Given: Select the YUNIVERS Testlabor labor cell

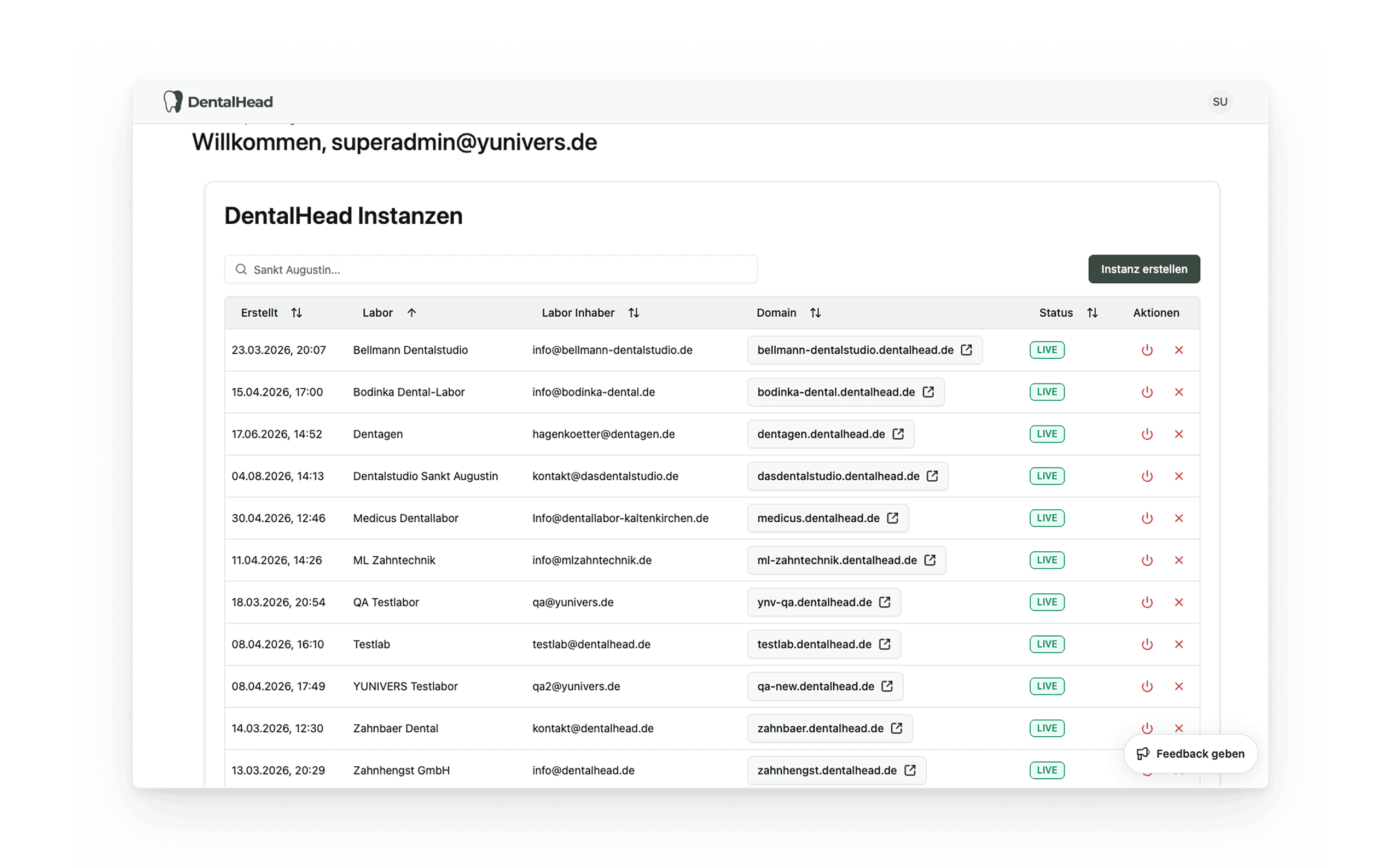Looking at the screenshot, I should [x=405, y=685].
